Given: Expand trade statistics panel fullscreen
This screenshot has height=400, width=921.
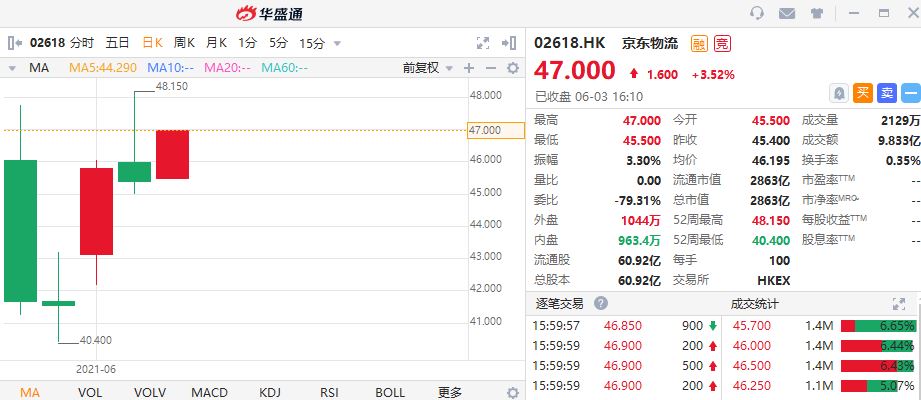Looking at the screenshot, I should [x=899, y=304].
